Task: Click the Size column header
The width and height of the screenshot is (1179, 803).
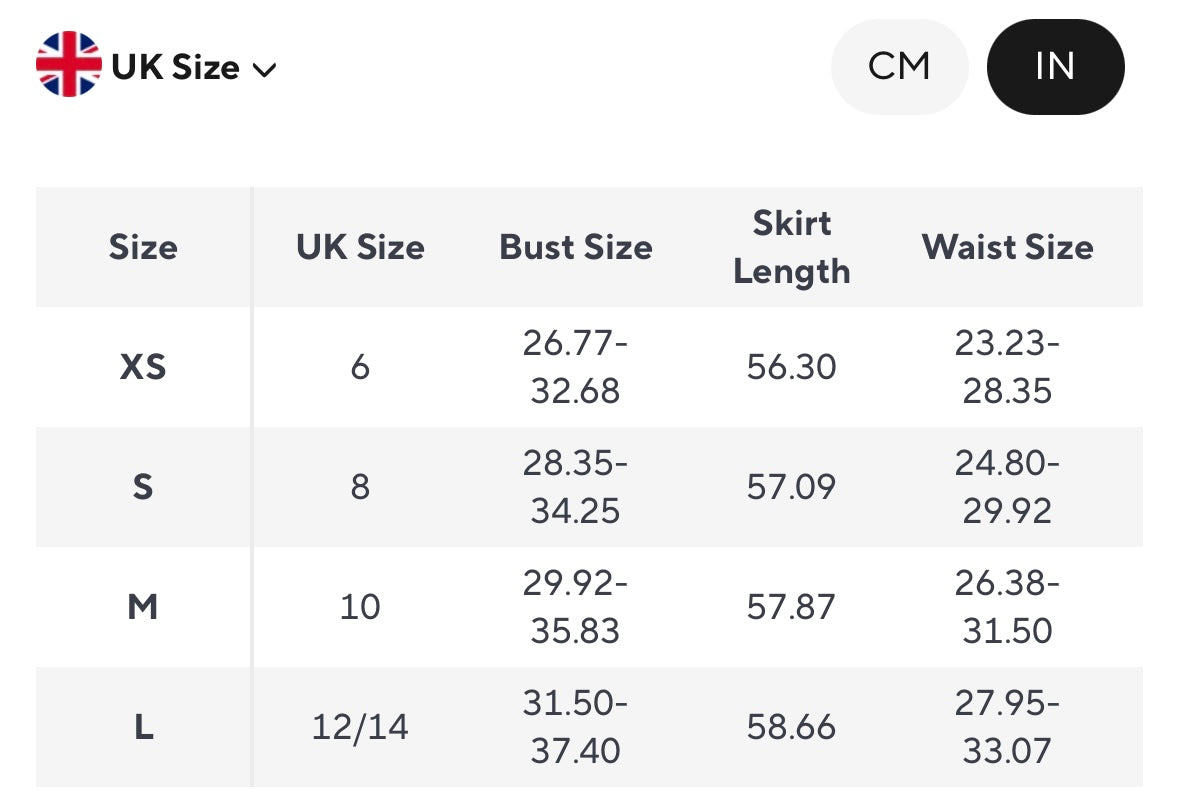Action: tap(143, 247)
